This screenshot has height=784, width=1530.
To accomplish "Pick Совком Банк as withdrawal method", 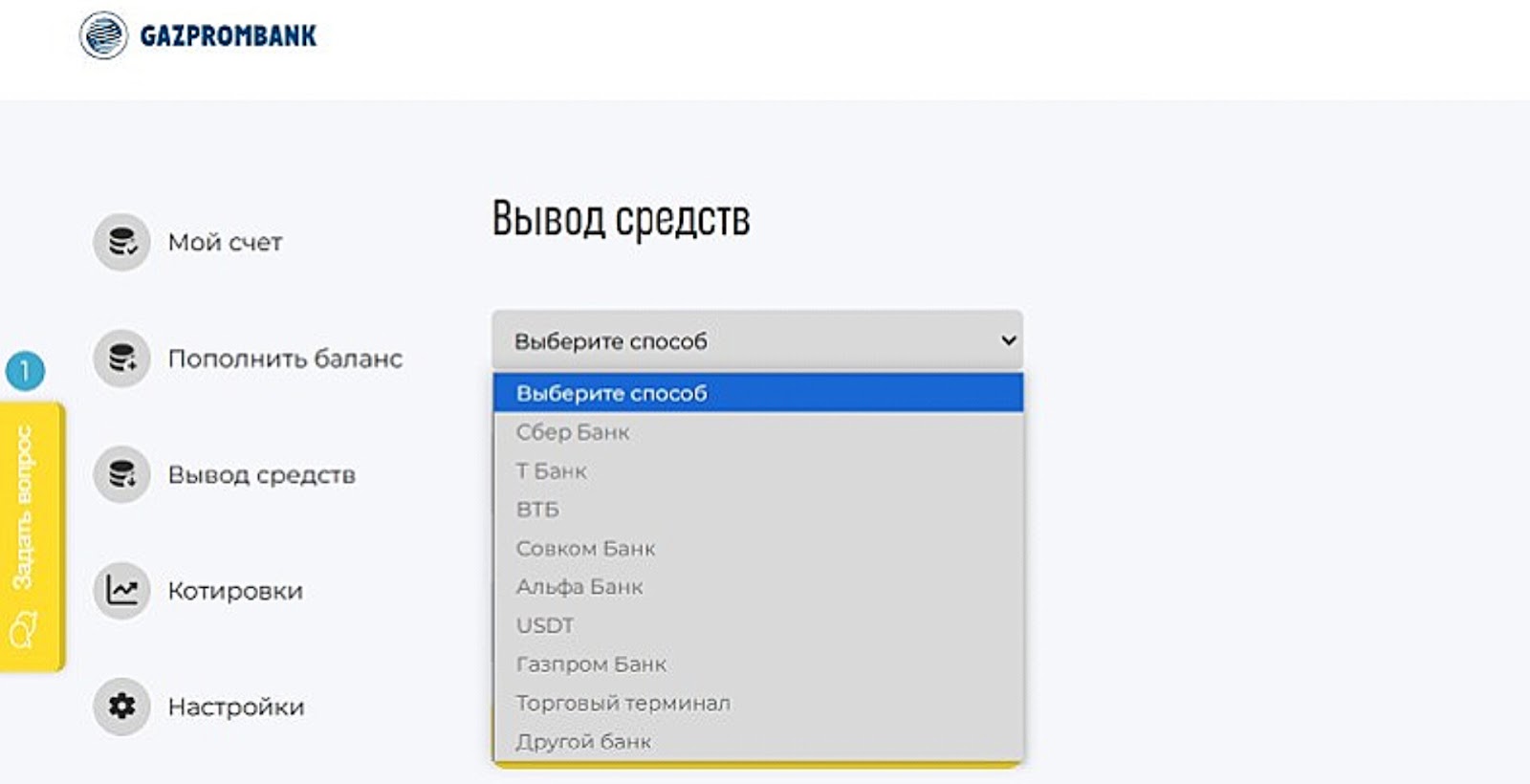I will click(758, 549).
